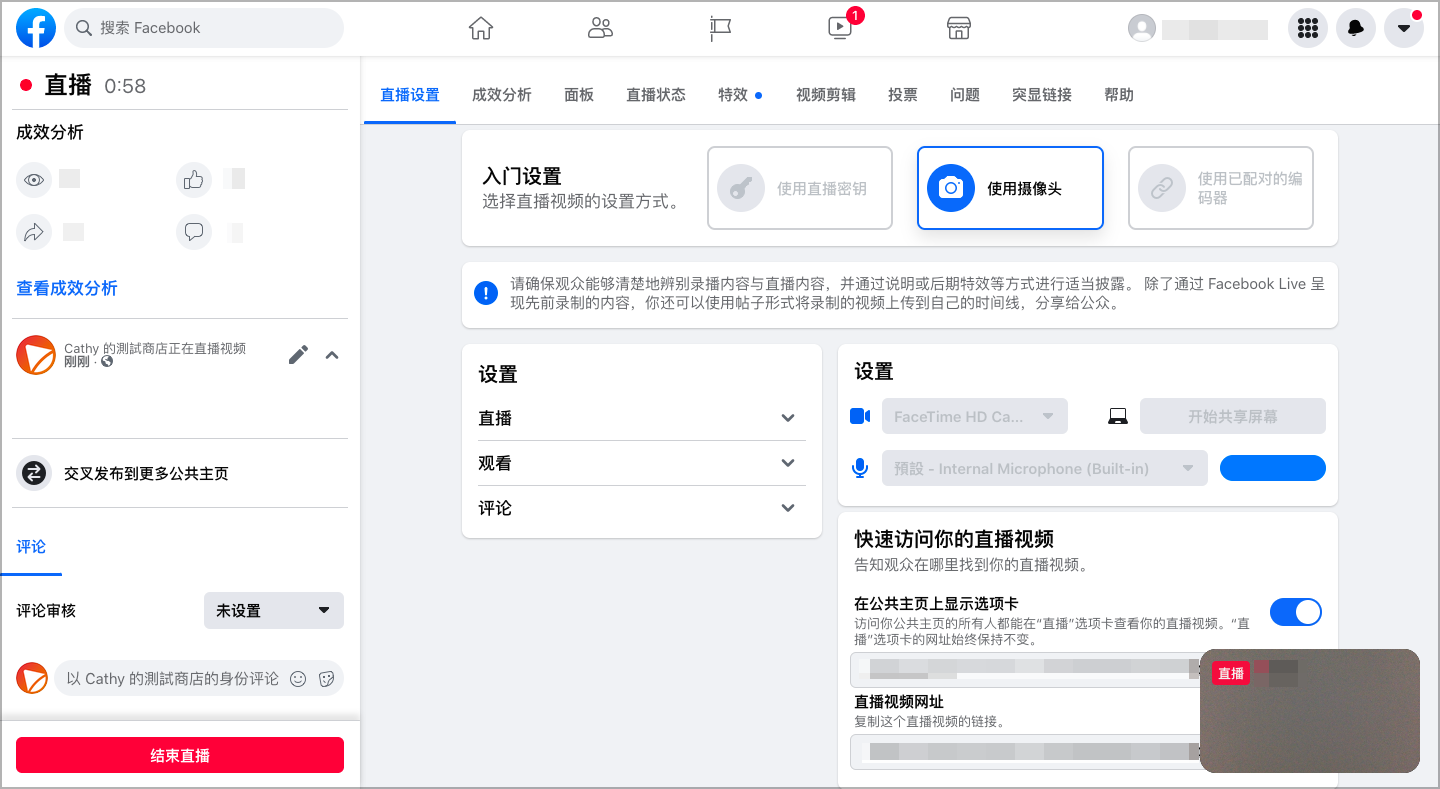This screenshot has height=789, width=1440.
Task: Click the laptop screen share icon
Action: coord(1118,416)
